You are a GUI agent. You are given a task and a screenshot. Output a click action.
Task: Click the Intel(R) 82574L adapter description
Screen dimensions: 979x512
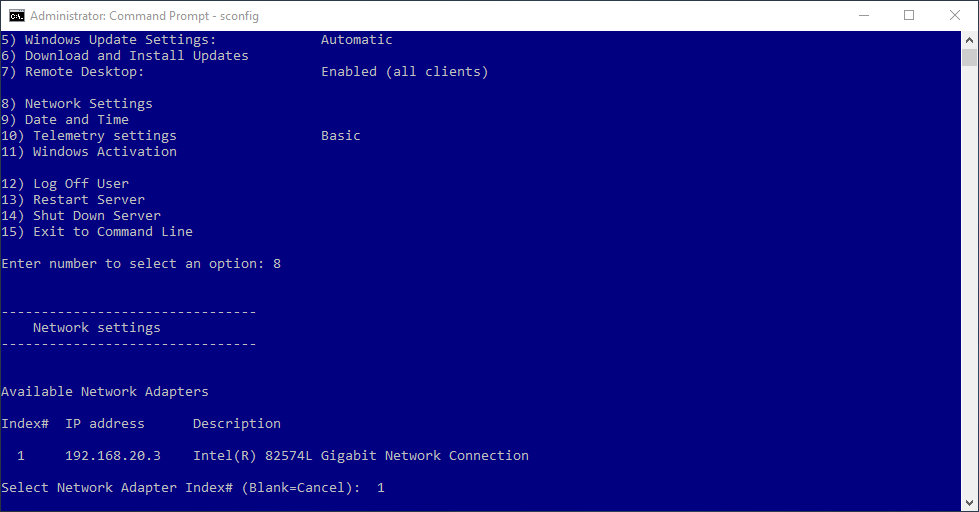coord(361,456)
